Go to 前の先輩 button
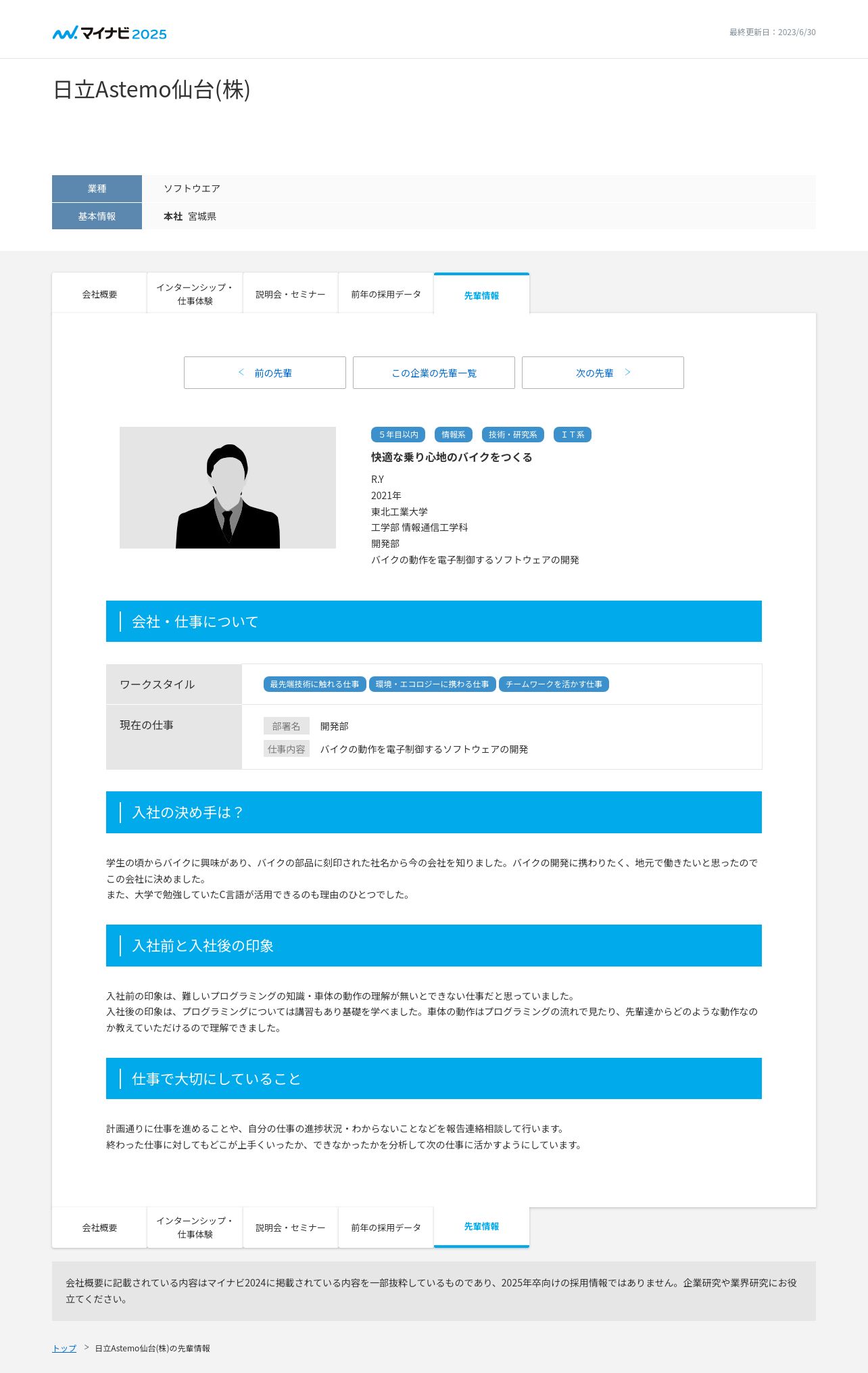 coord(265,373)
